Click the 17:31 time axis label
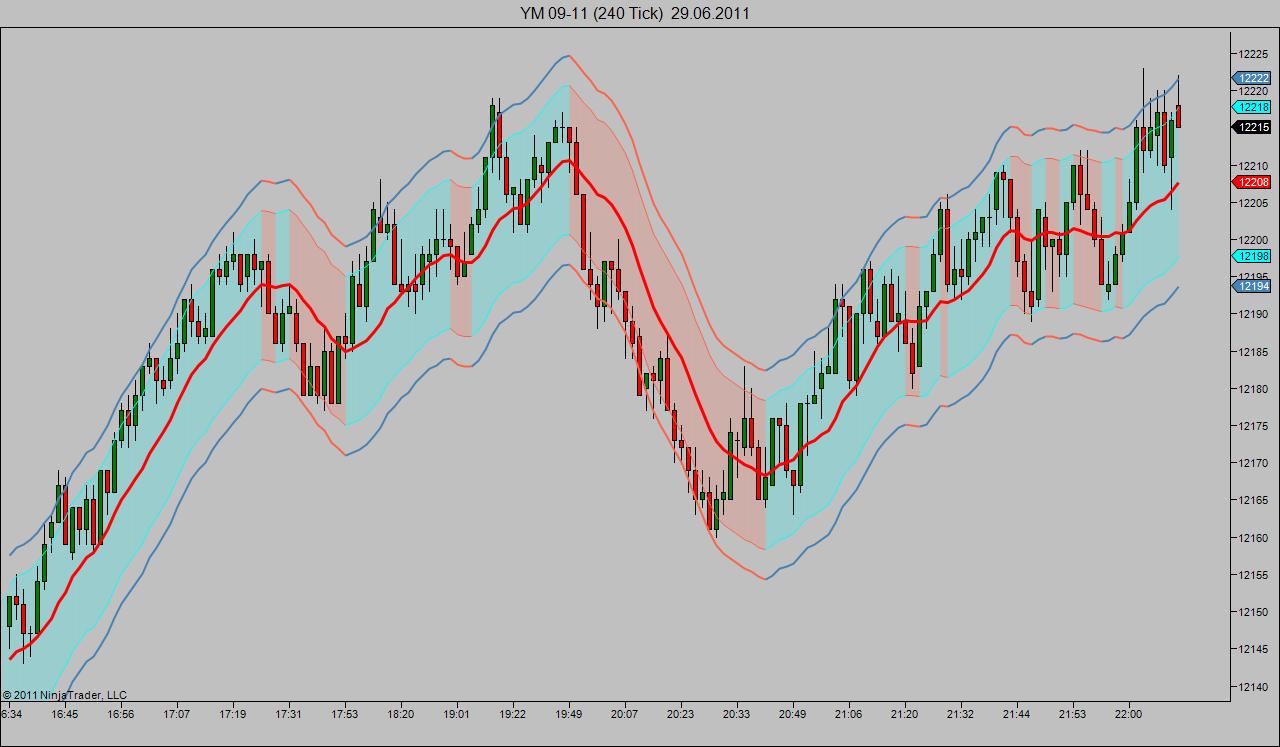The image size is (1280, 747). (289, 715)
